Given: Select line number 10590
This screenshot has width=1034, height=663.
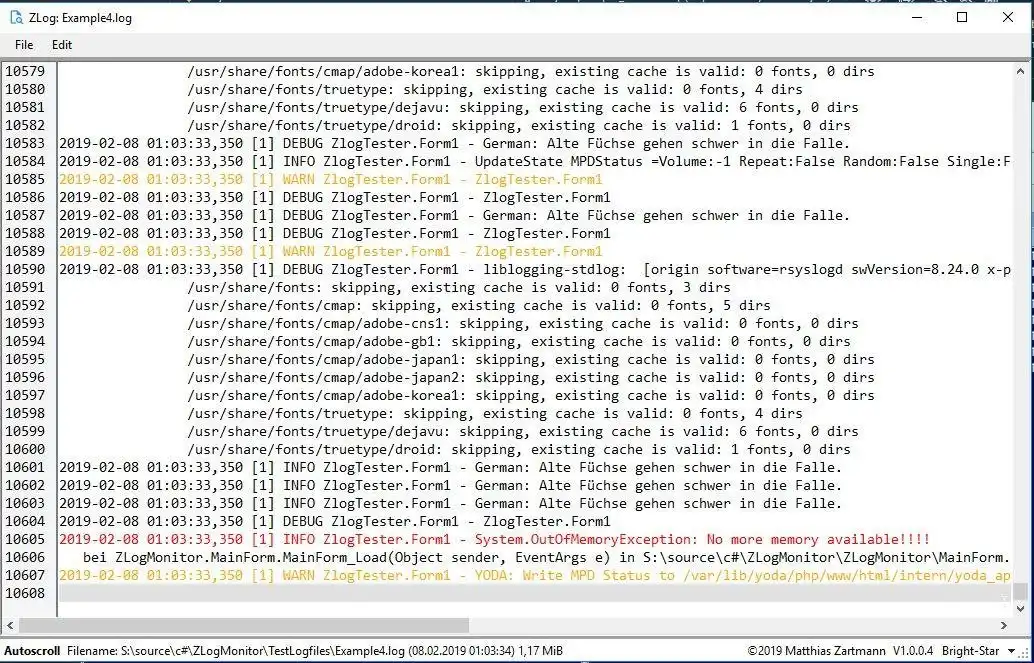Looking at the screenshot, I should 25,269.
